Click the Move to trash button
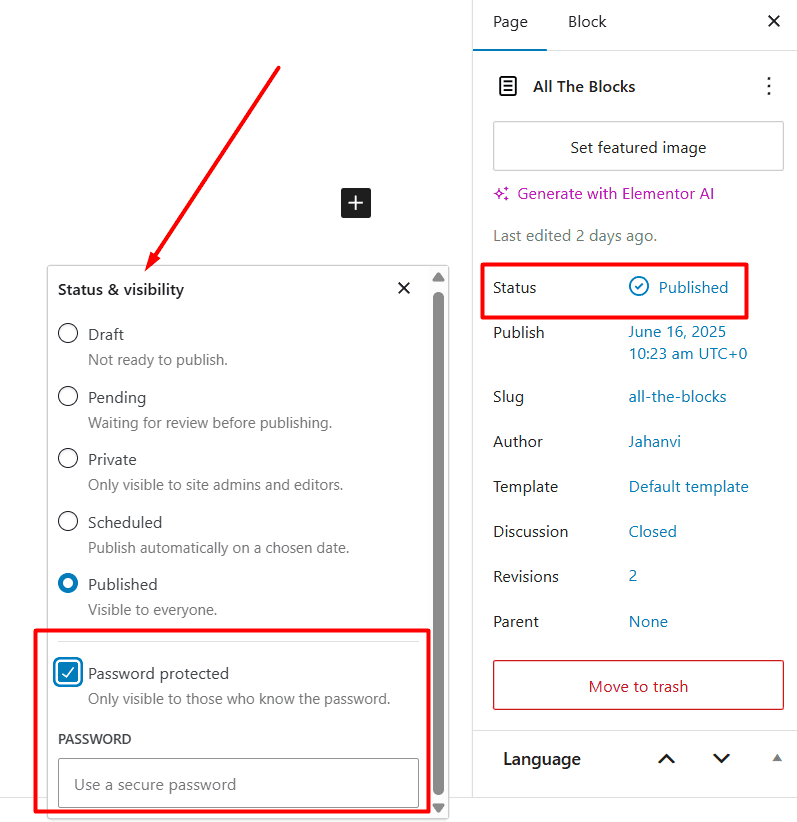Screen dimensions: 797x822 (638, 685)
